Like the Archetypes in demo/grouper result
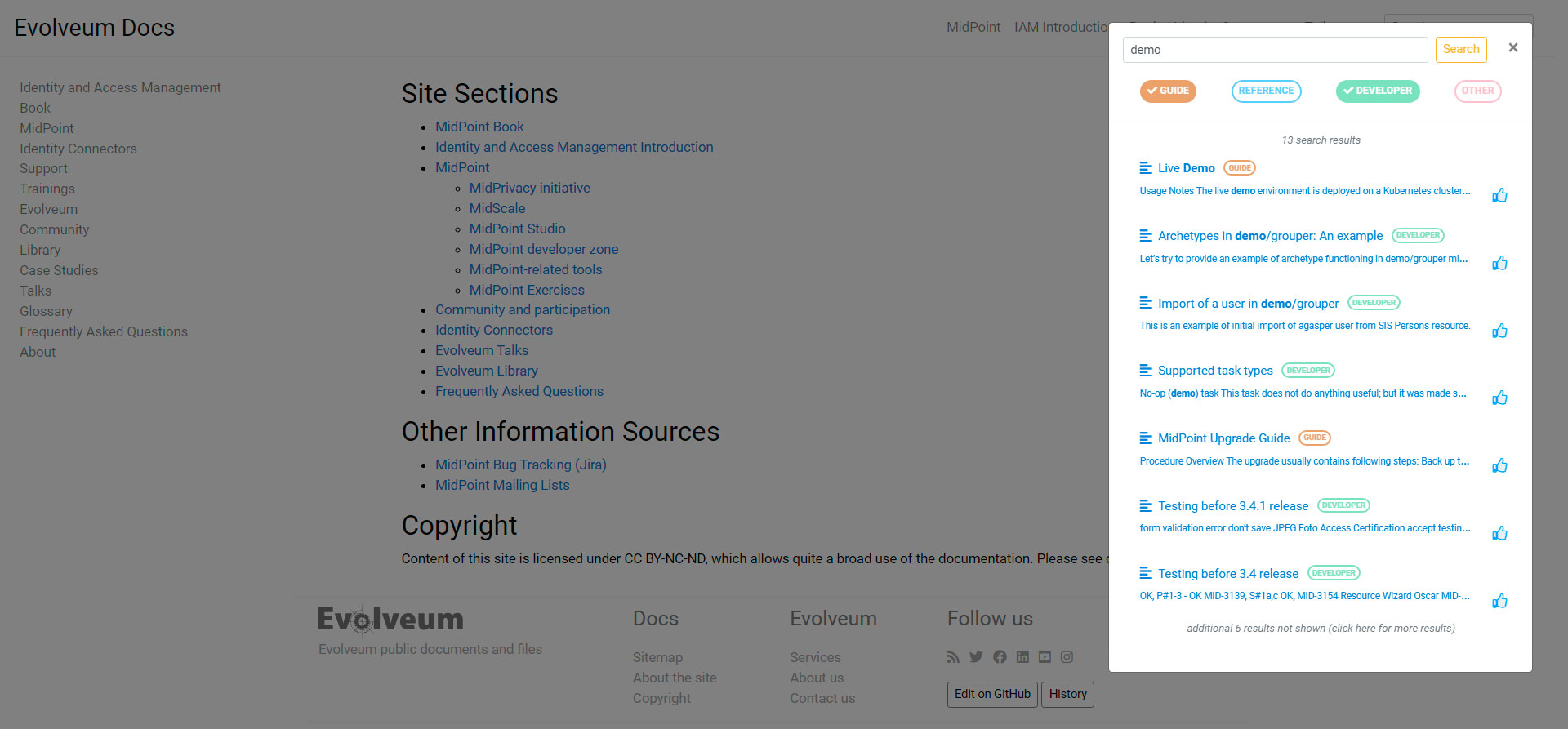 click(1499, 263)
